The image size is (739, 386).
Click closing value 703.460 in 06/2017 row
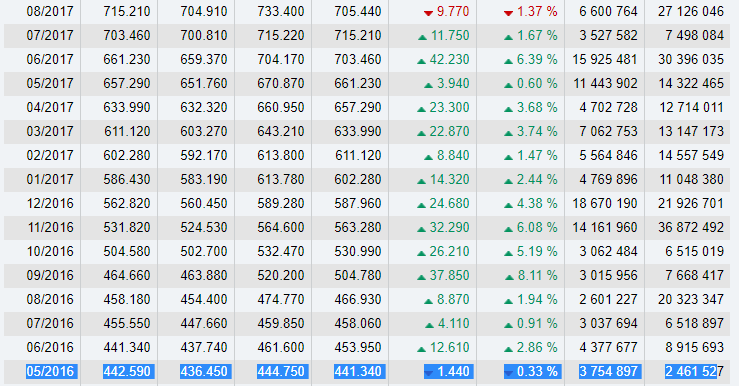(x=358, y=59)
